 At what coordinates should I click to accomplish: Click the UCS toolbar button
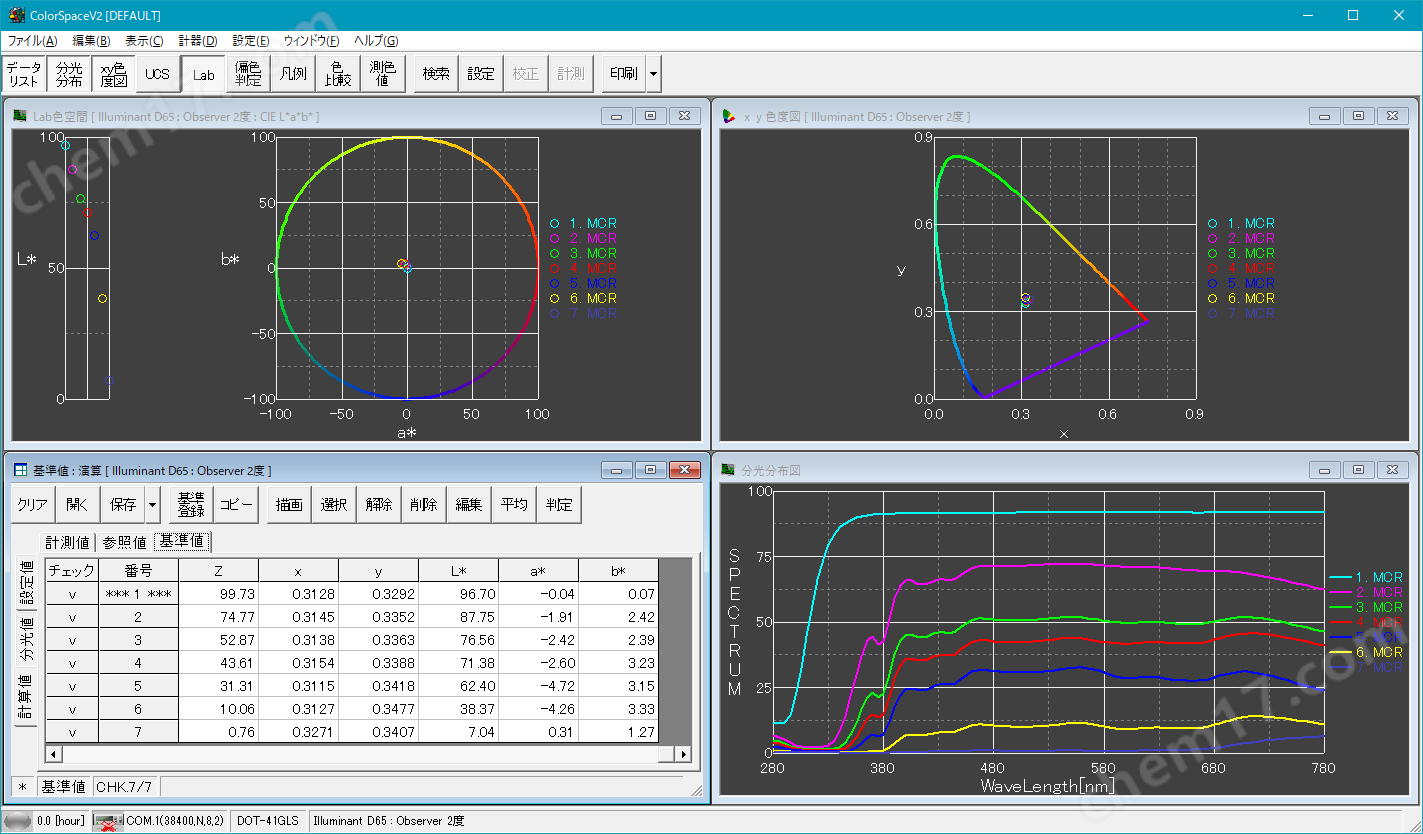point(157,74)
